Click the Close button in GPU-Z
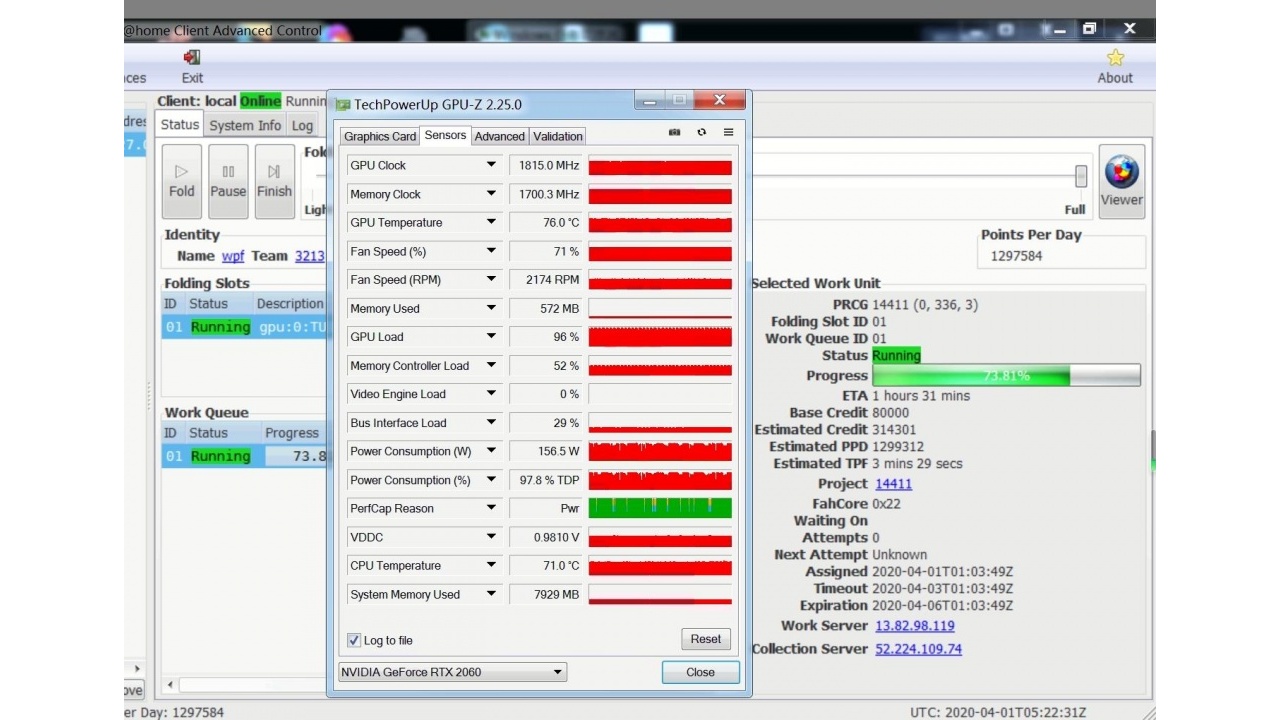The width and height of the screenshot is (1280, 720). pyautogui.click(x=701, y=672)
